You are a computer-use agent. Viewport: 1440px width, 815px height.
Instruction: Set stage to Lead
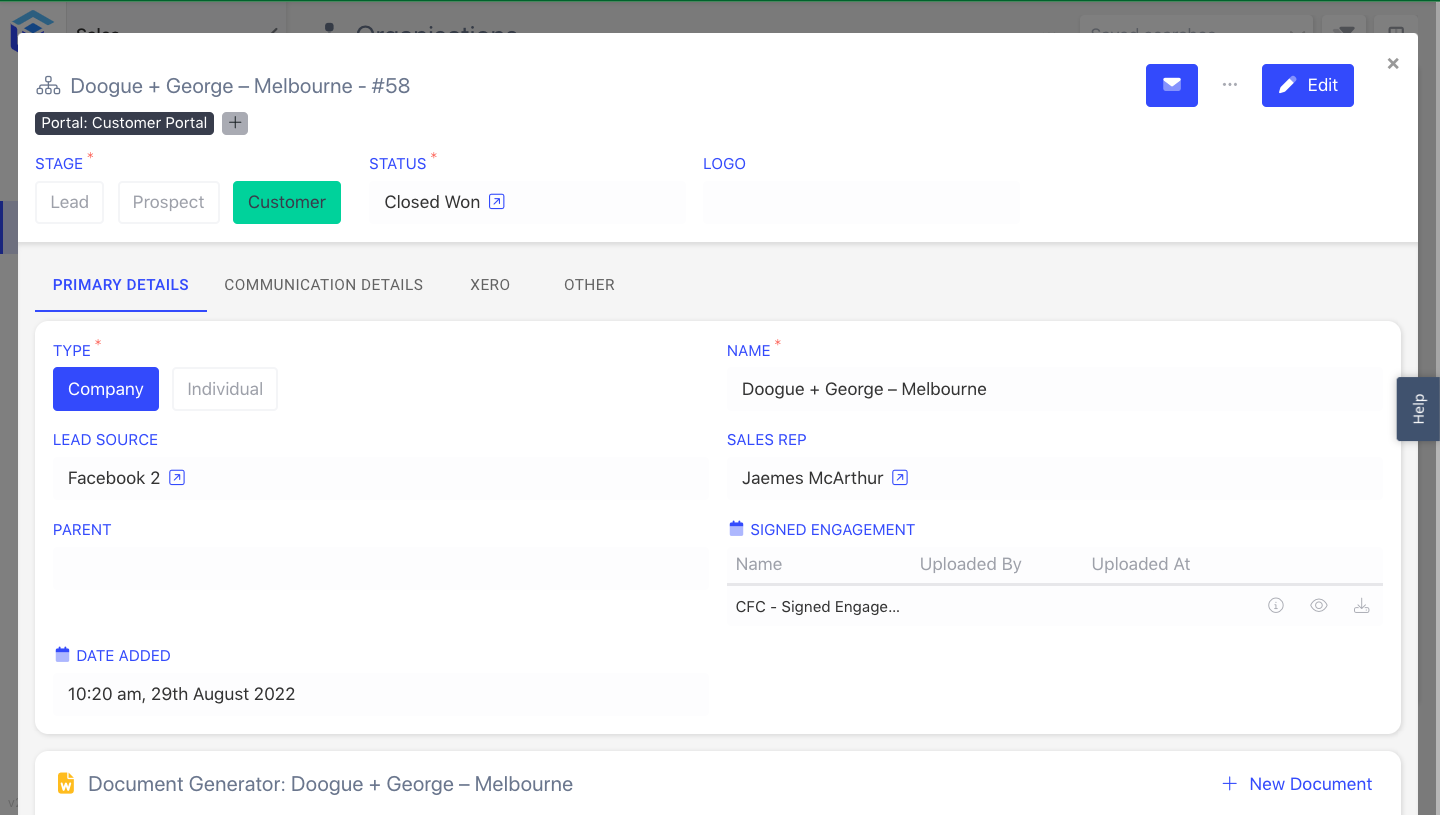[70, 202]
